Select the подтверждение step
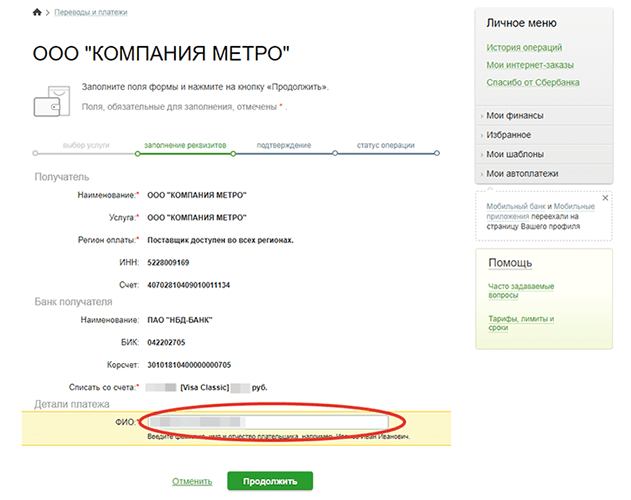The height and width of the screenshot is (500, 631). tap(284, 145)
